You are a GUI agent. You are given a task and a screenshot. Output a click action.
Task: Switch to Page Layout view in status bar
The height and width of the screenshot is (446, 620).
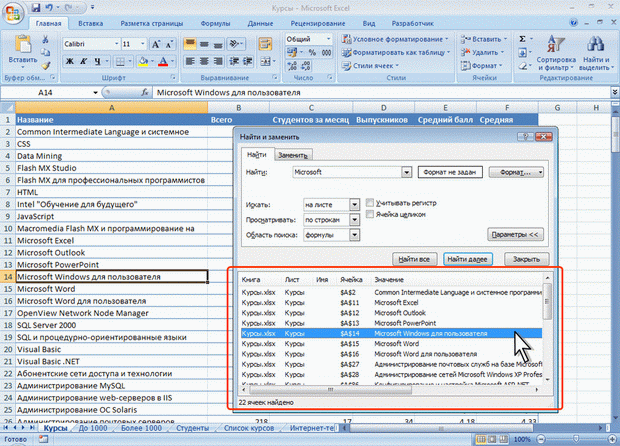[x=492, y=439]
